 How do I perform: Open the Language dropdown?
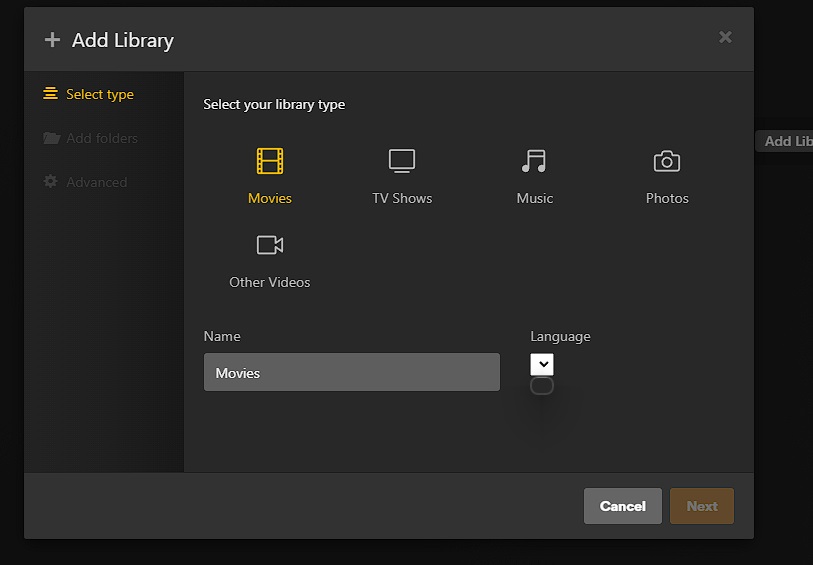pyautogui.click(x=542, y=364)
